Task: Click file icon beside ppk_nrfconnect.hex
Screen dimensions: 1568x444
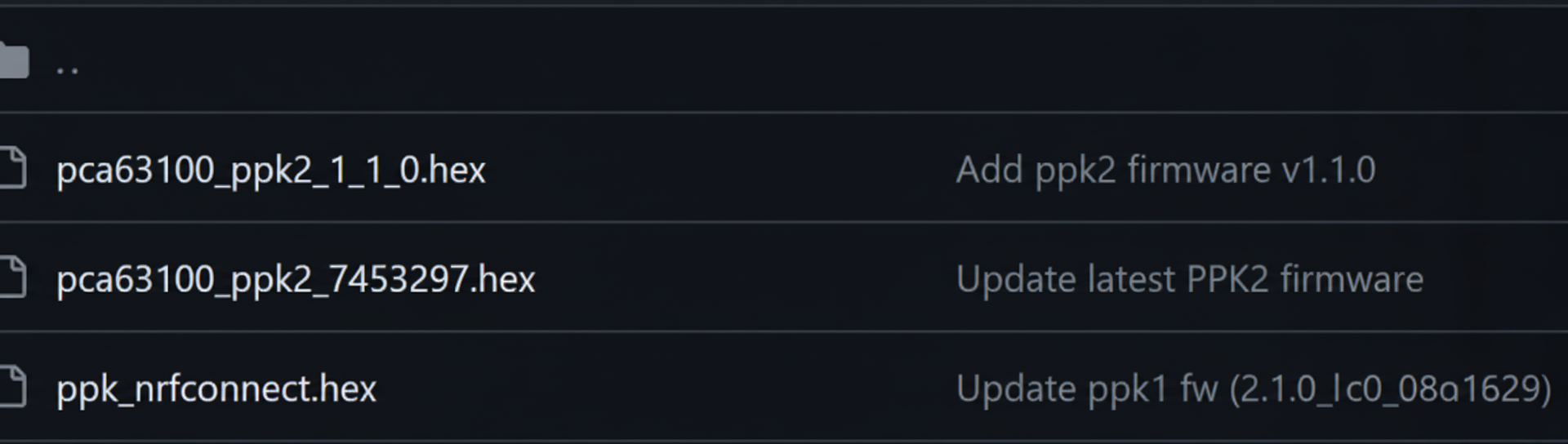Action: [x=14, y=387]
